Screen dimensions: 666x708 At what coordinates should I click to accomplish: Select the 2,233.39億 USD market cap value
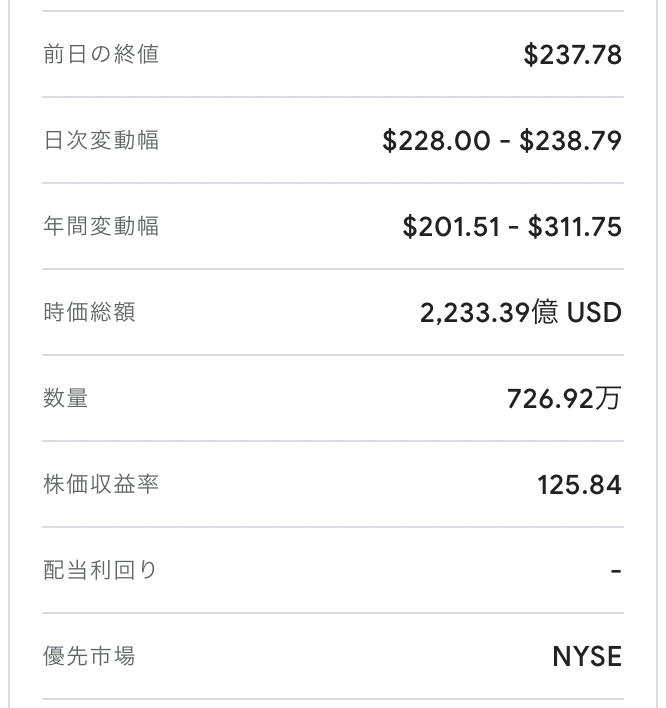(x=521, y=312)
